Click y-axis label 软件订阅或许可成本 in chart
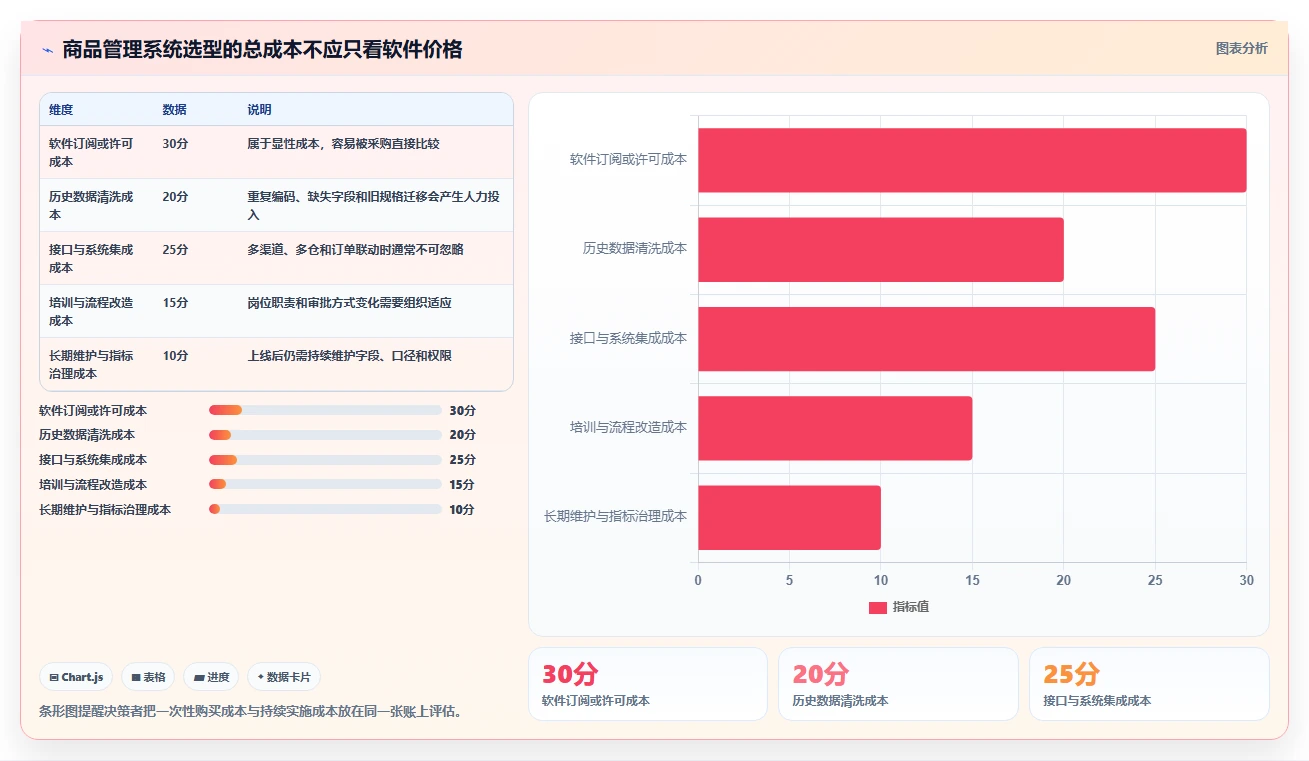This screenshot has height=761, width=1309. click(x=628, y=159)
